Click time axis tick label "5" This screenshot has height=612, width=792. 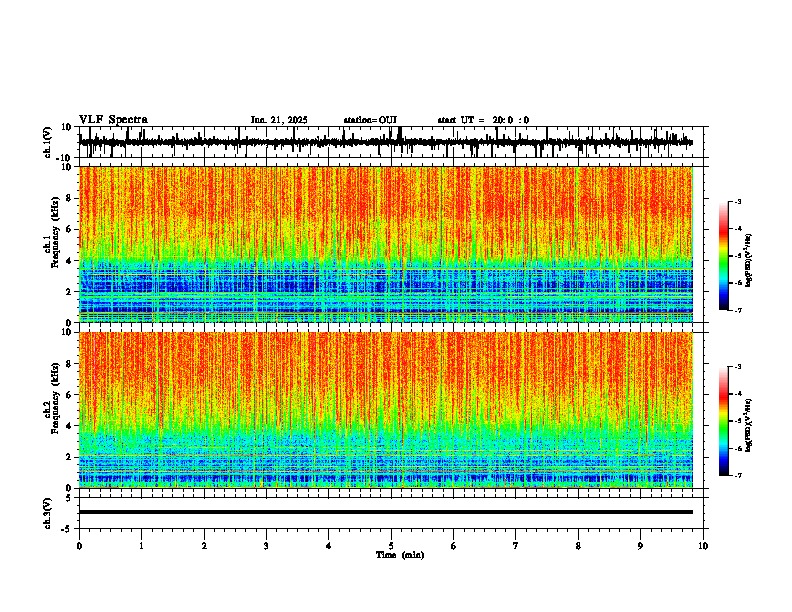point(391,546)
